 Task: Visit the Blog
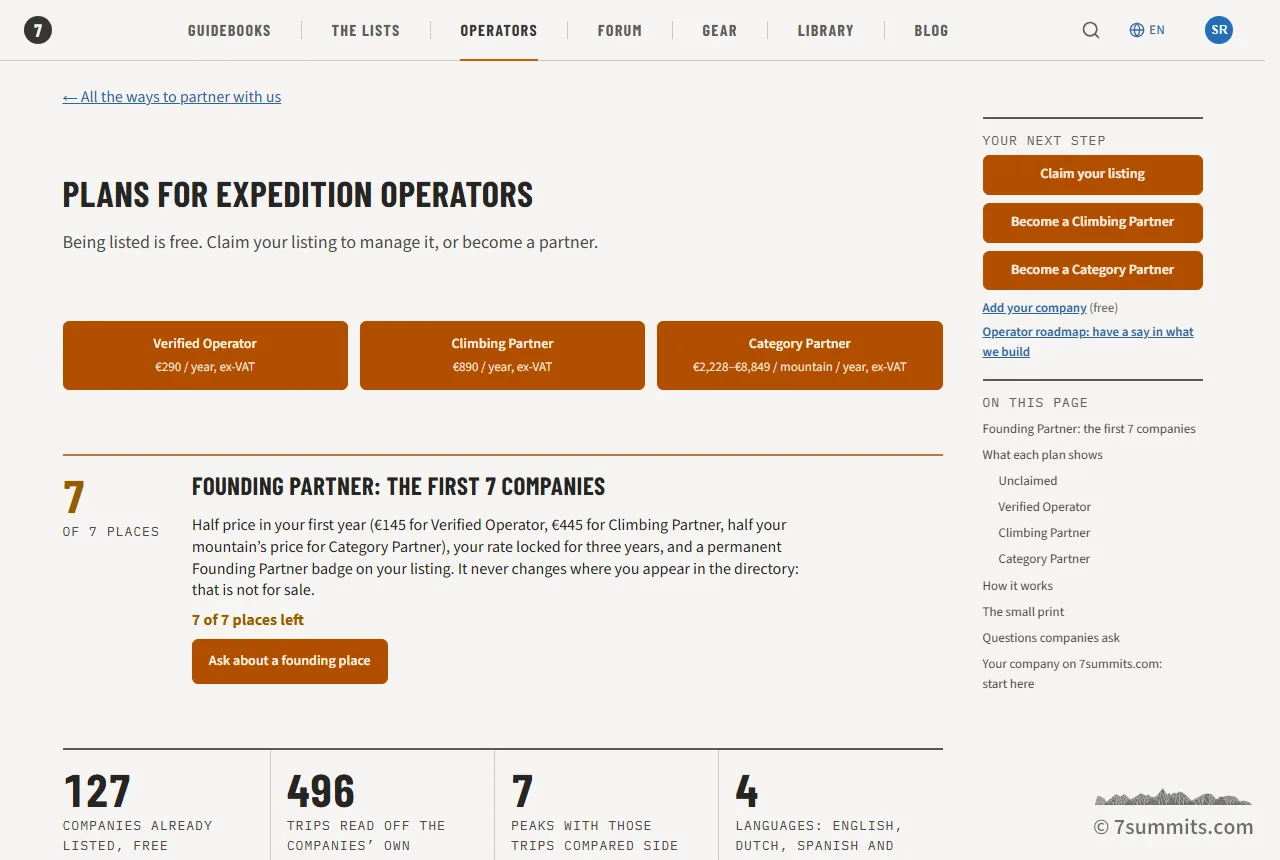931,30
